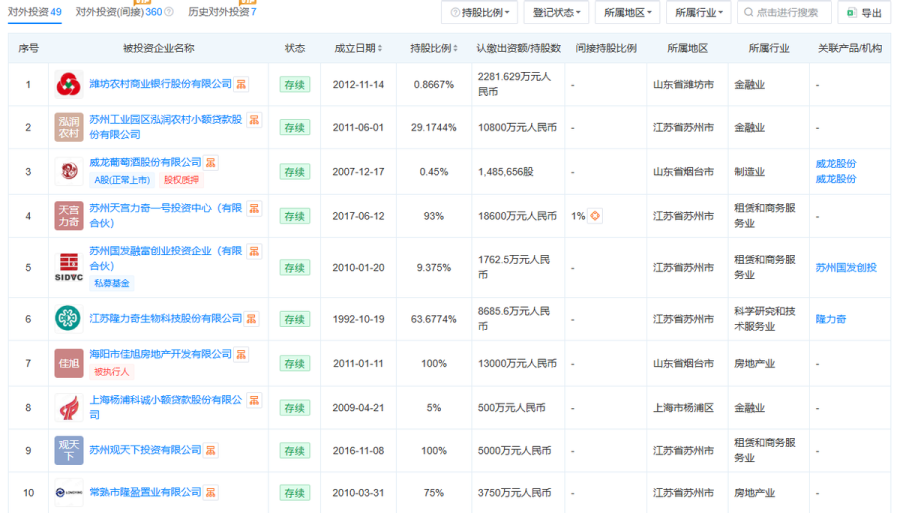Click chart icon beside 常熟市隆盈置业有限公司
900x513 pixels.
pyautogui.click(x=212, y=492)
